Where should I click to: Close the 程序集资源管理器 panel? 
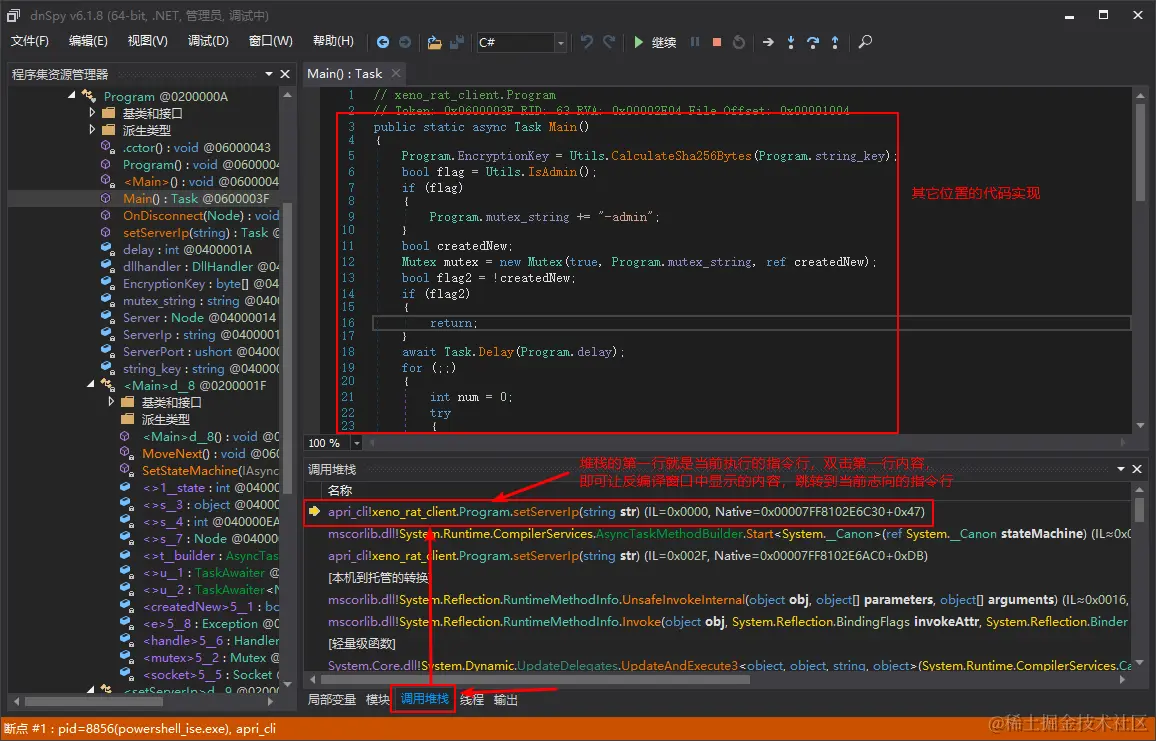(x=285, y=74)
